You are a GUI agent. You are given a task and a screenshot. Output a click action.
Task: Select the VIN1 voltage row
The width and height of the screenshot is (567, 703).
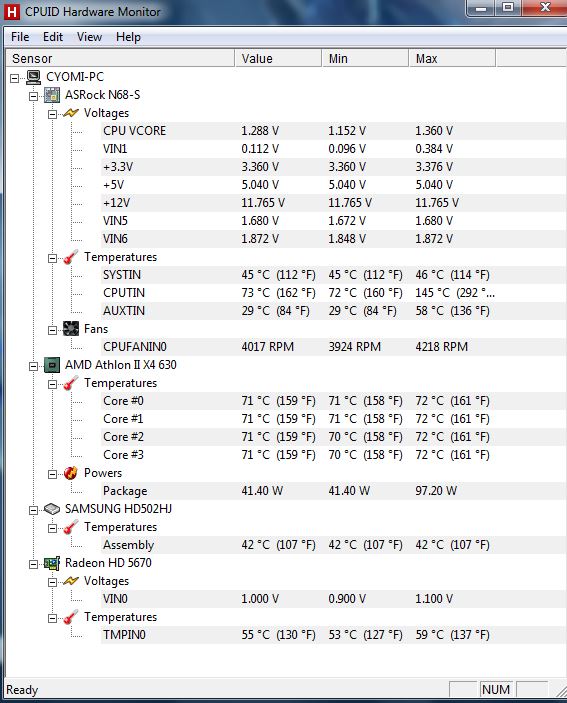(333, 149)
